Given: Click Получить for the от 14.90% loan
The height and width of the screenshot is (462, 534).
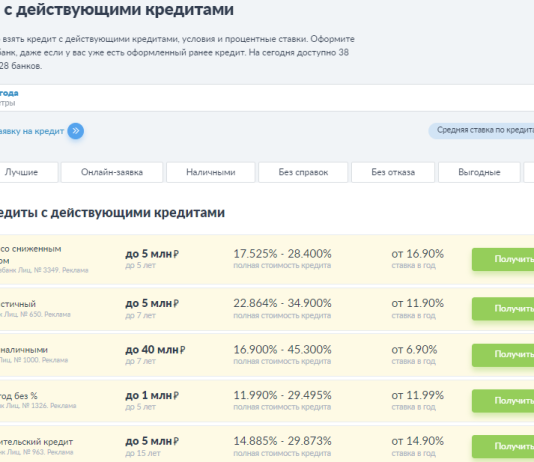Looking at the screenshot, I should (x=503, y=446).
